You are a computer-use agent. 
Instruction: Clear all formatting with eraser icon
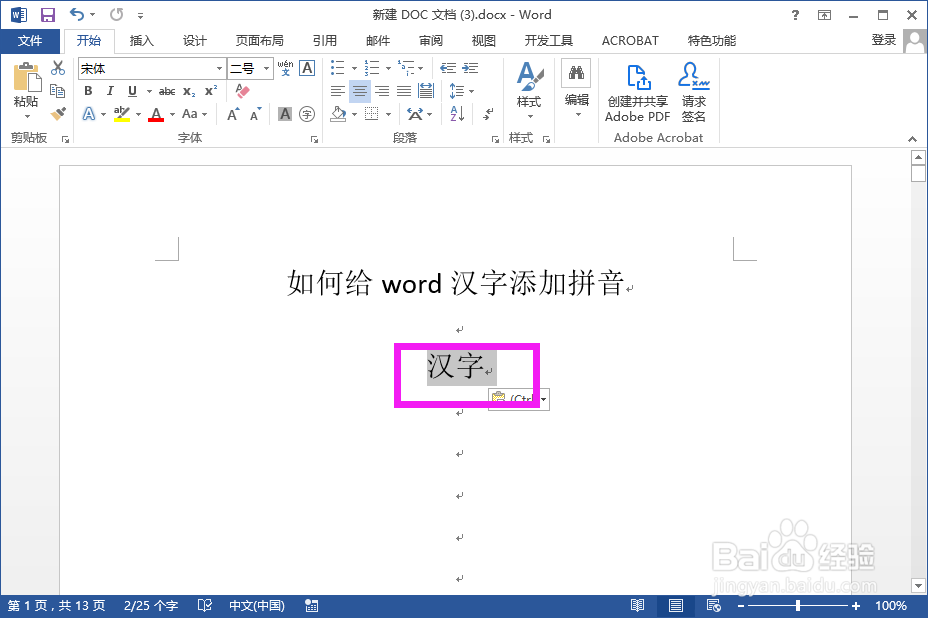pyautogui.click(x=242, y=91)
